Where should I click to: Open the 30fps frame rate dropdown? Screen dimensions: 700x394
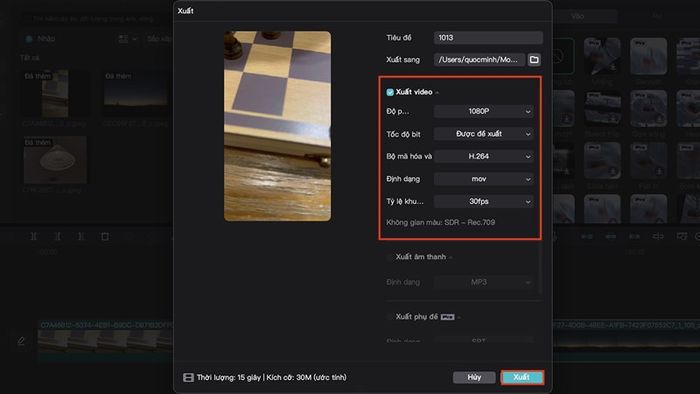(x=483, y=201)
